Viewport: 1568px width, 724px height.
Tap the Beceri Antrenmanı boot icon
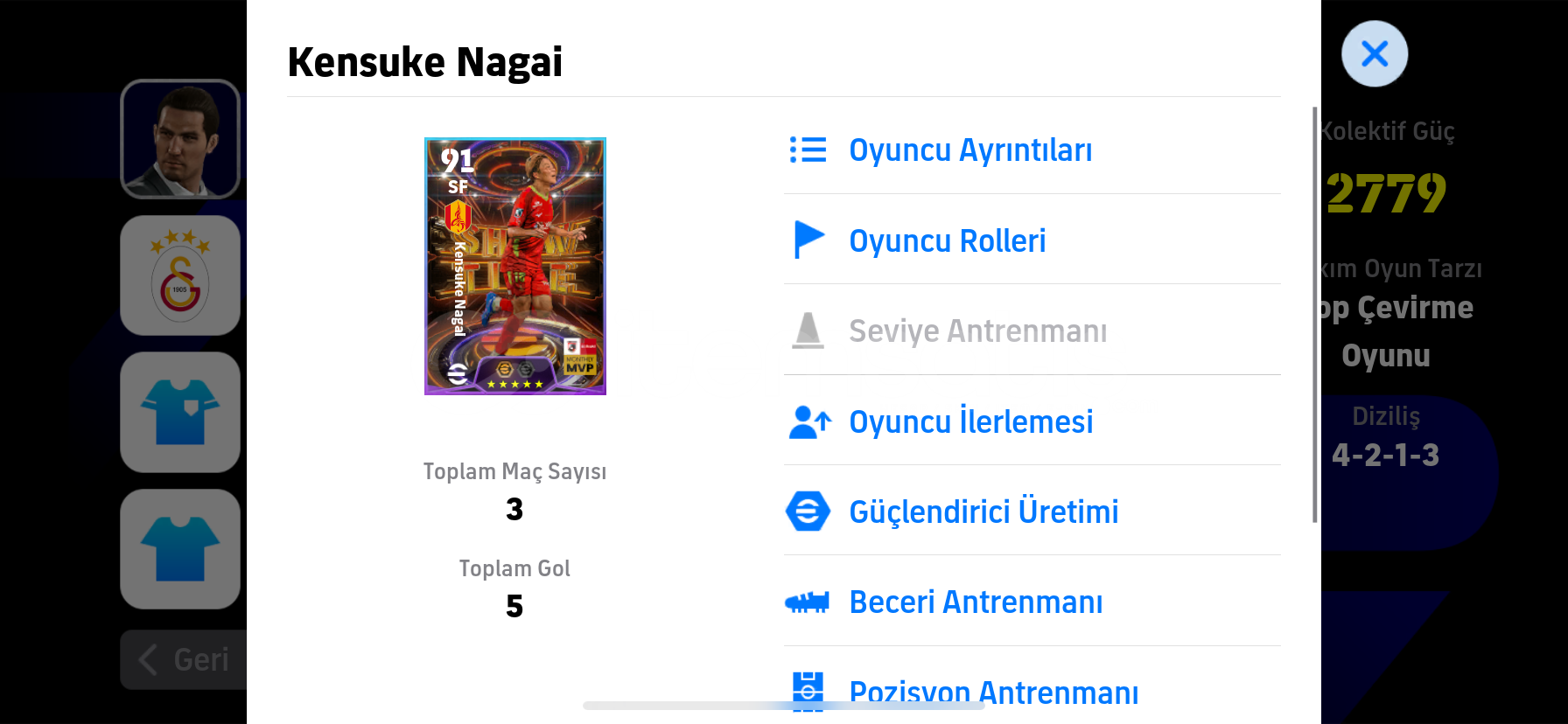807,602
